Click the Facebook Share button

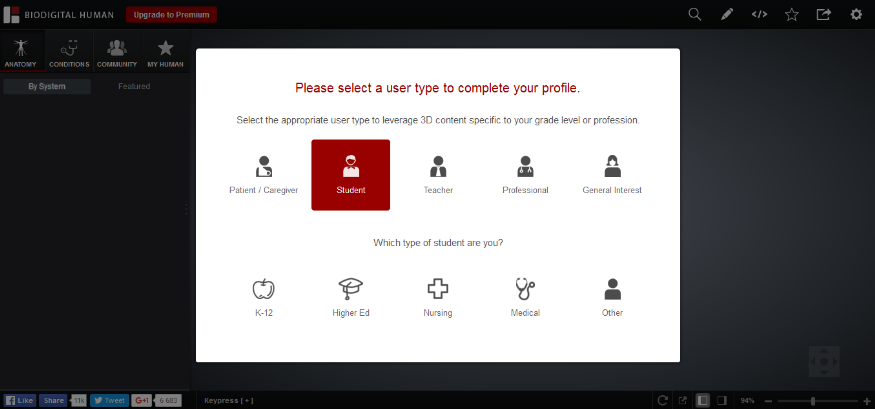(54, 400)
